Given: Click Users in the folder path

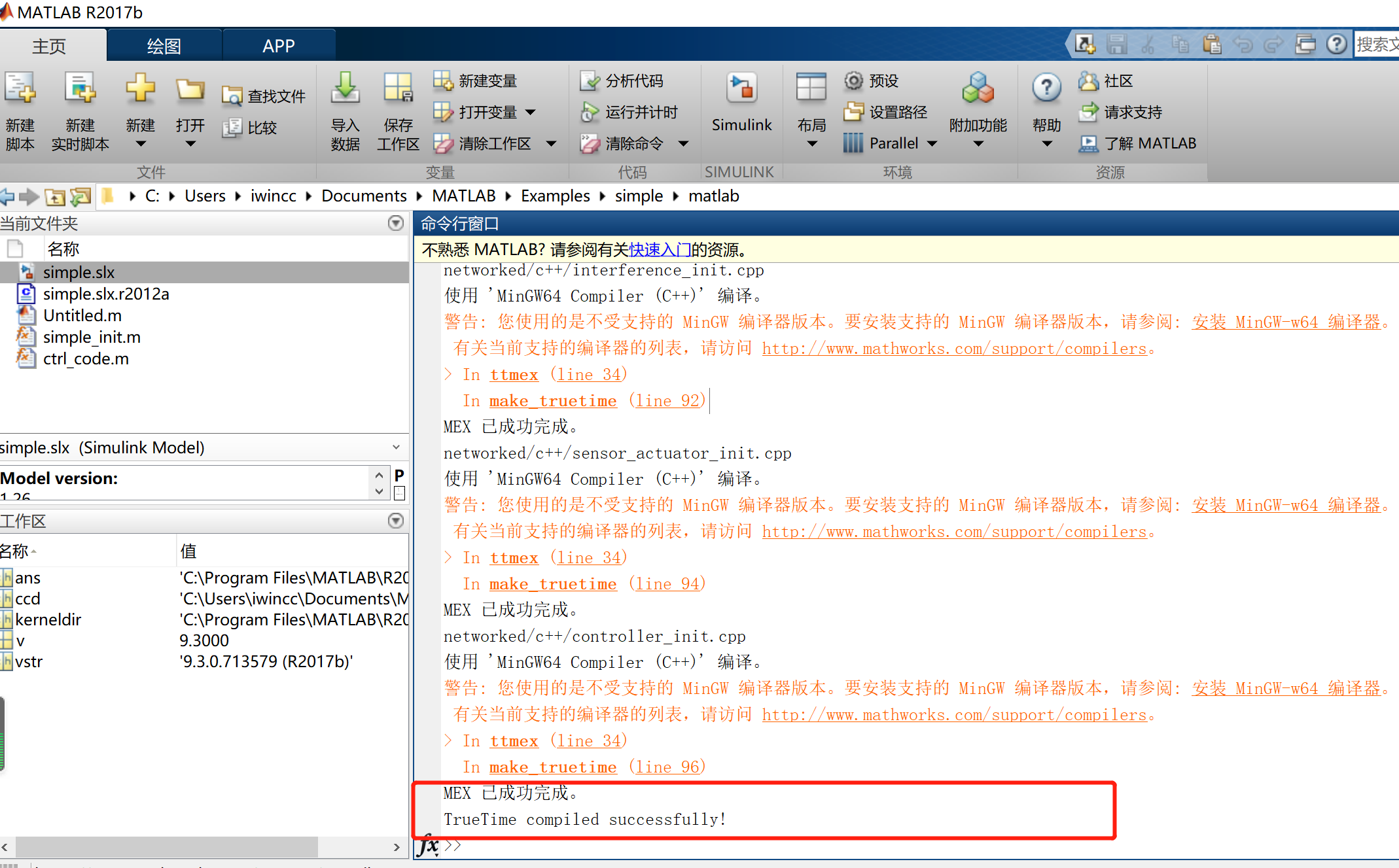Looking at the screenshot, I should (205, 196).
